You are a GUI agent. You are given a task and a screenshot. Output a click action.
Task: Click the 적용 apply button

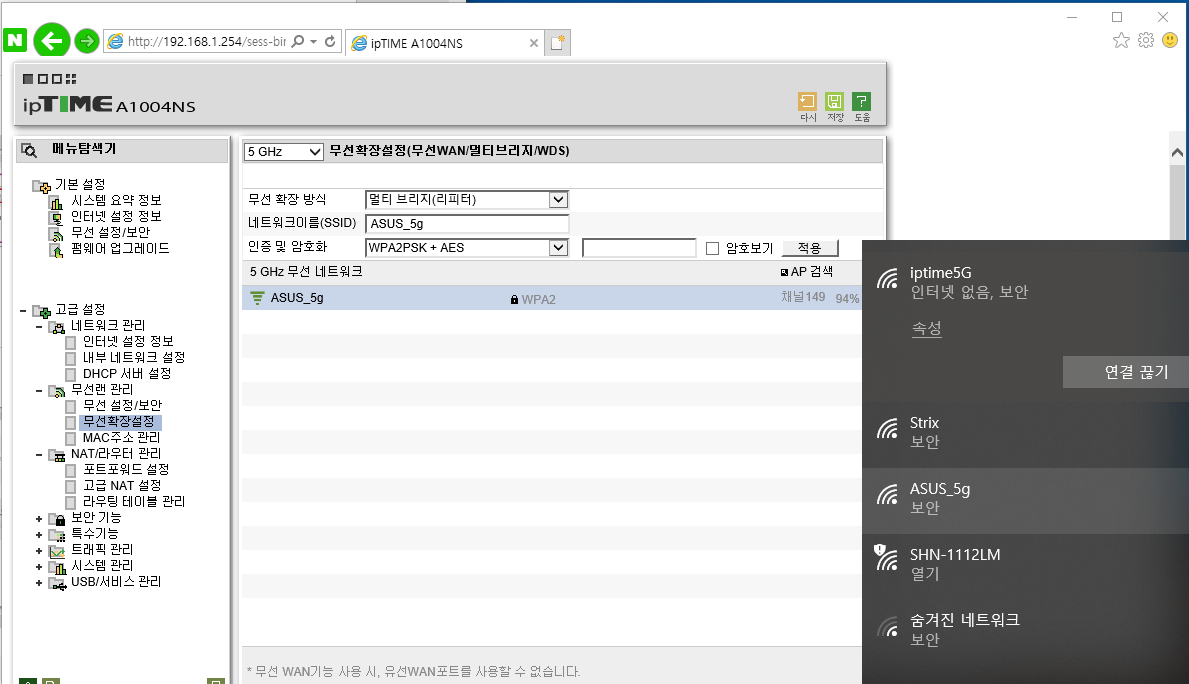(x=810, y=248)
